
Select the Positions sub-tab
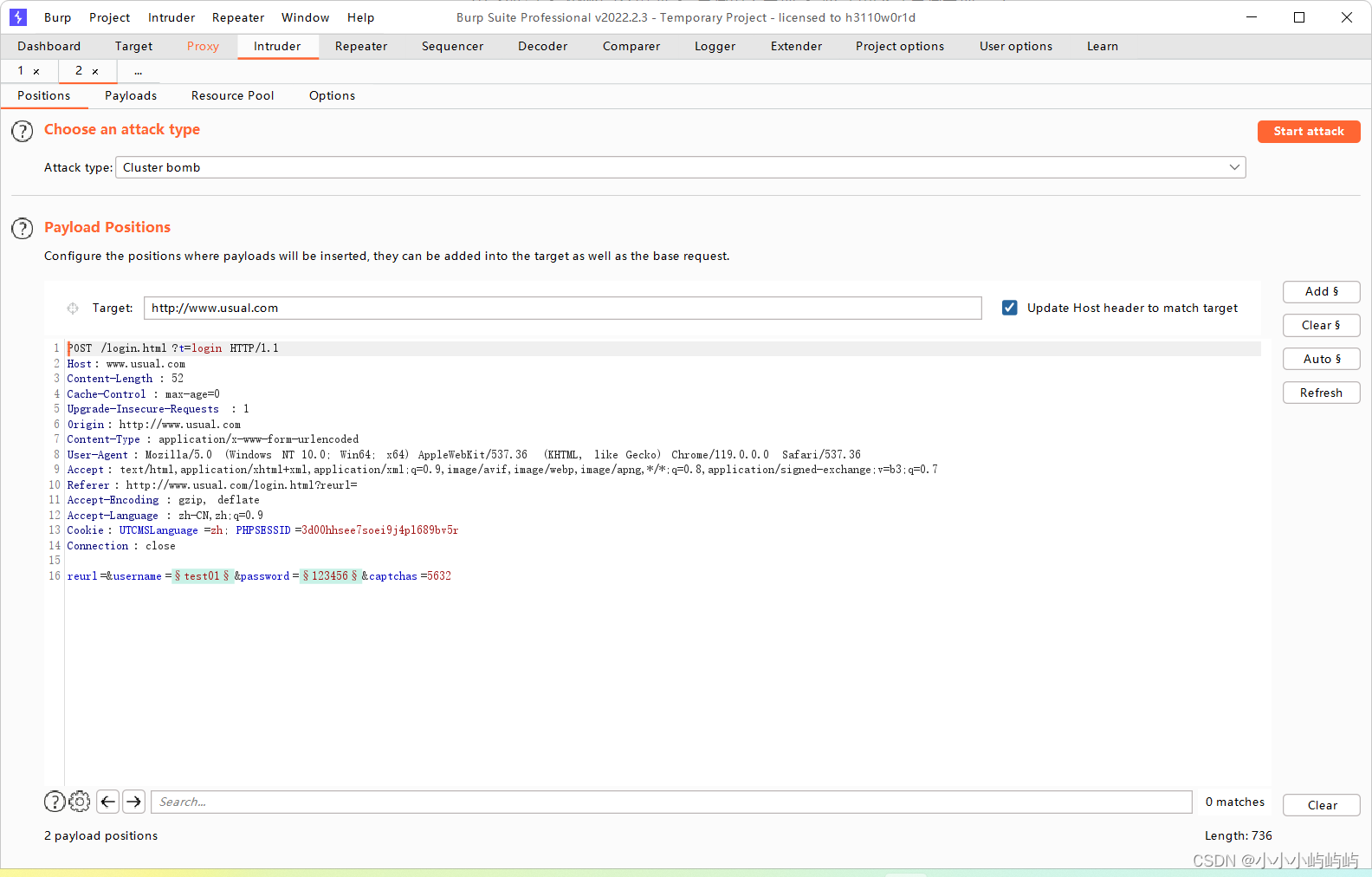[43, 95]
